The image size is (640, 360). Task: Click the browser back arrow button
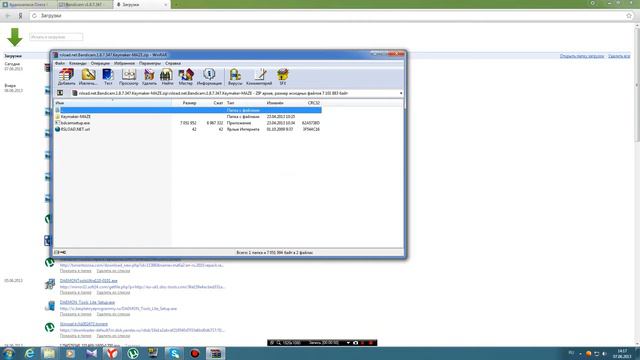coord(8,16)
